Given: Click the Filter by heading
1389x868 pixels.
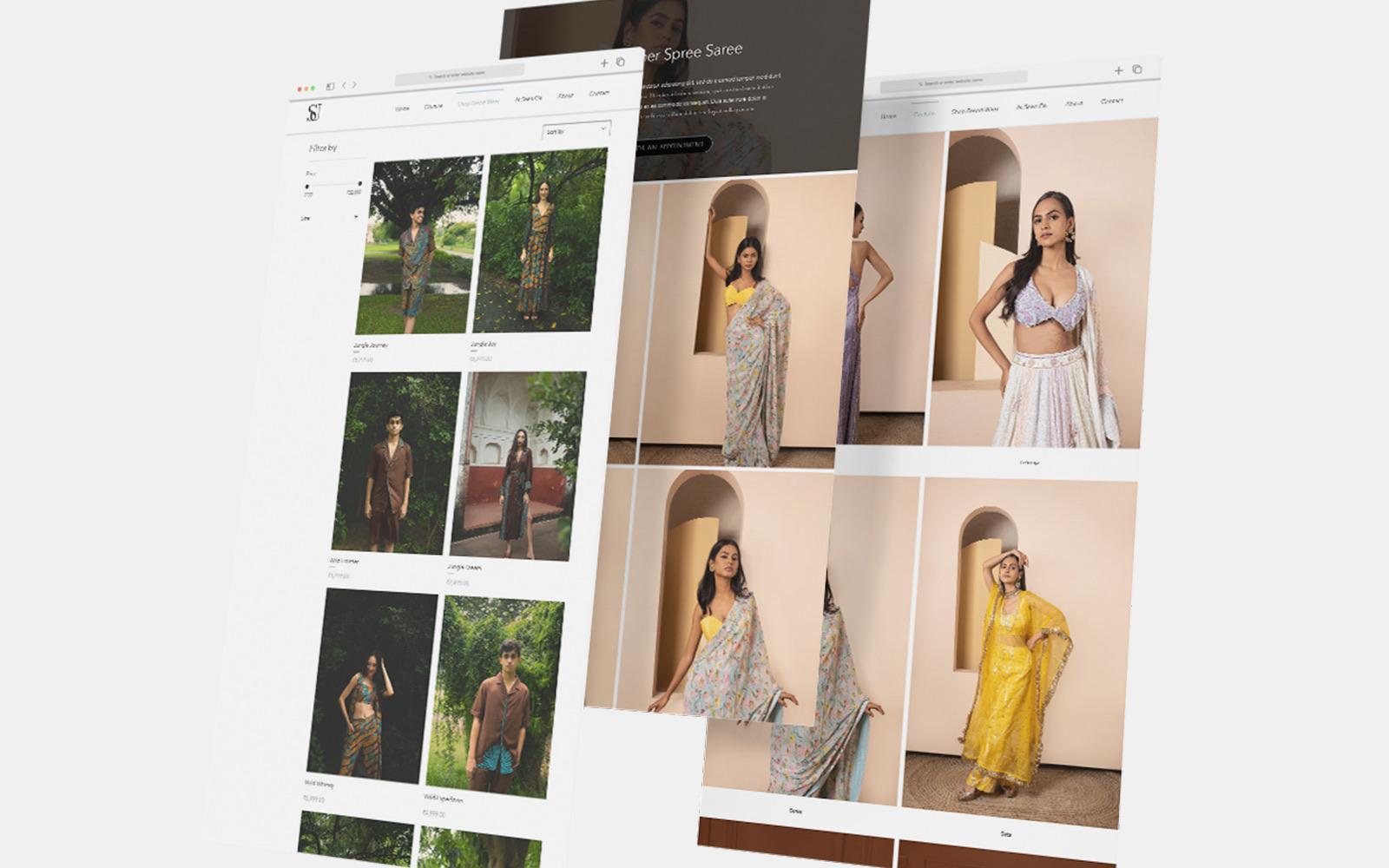Looking at the screenshot, I should click(323, 148).
